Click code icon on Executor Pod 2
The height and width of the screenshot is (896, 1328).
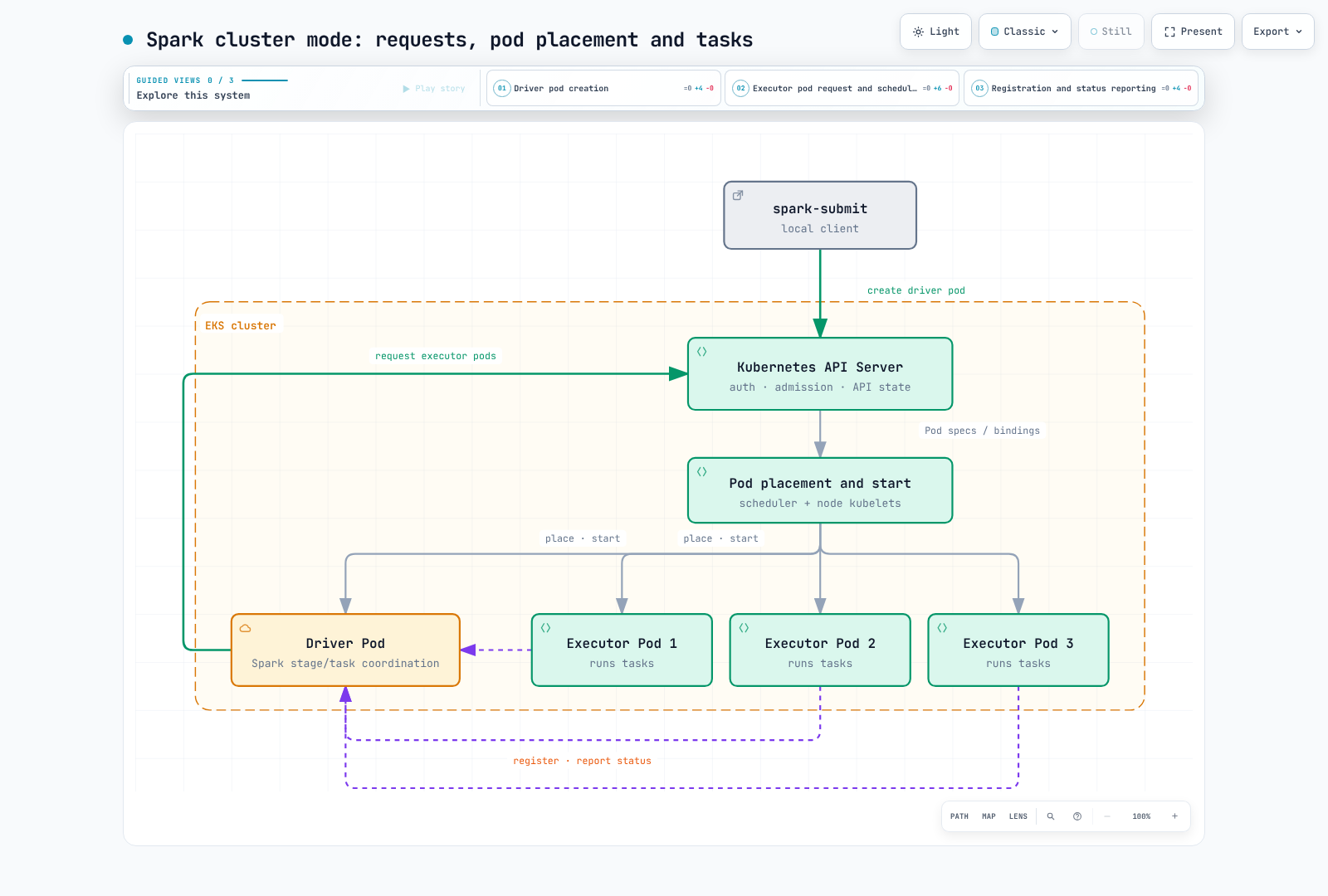(745, 628)
